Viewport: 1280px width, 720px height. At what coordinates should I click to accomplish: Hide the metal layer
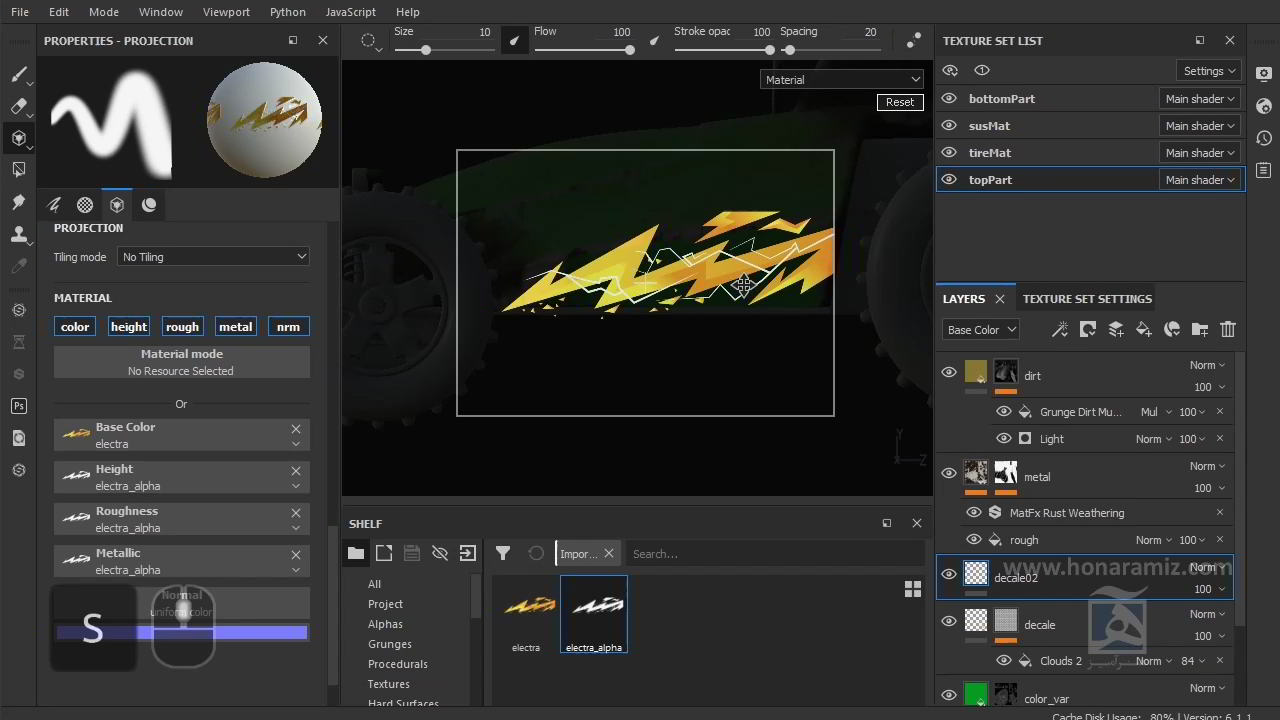point(949,473)
